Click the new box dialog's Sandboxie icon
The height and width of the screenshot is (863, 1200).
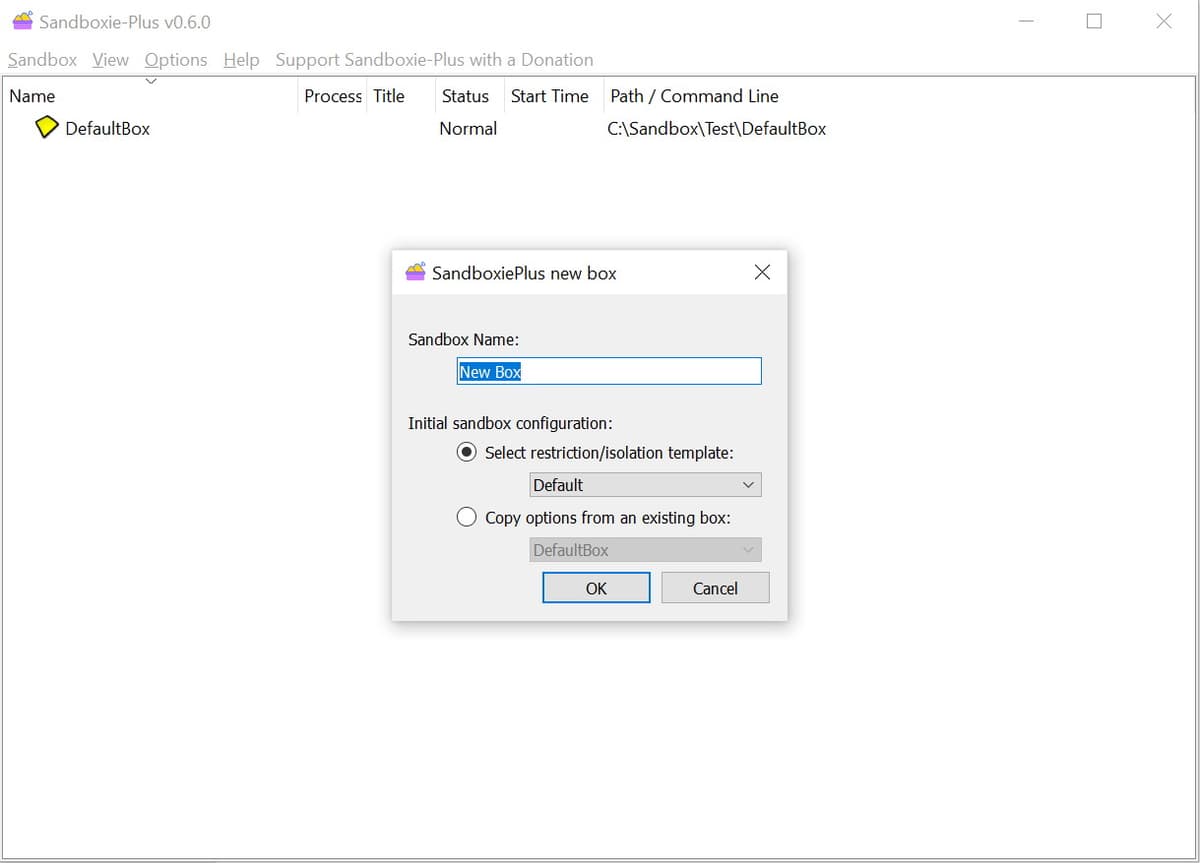(x=415, y=273)
